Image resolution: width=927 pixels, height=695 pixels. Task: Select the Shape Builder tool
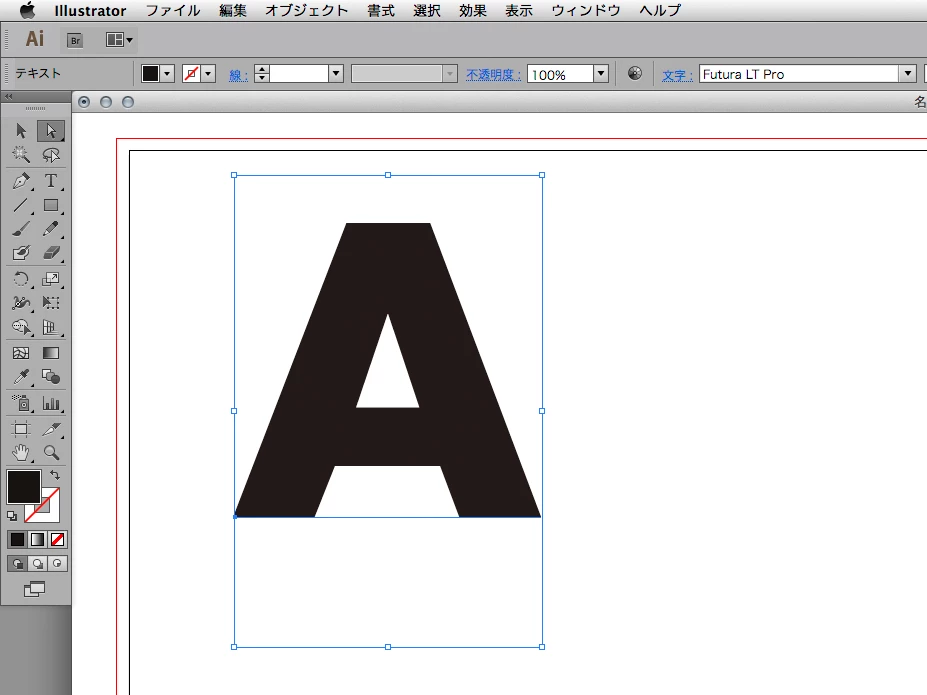coord(21,327)
